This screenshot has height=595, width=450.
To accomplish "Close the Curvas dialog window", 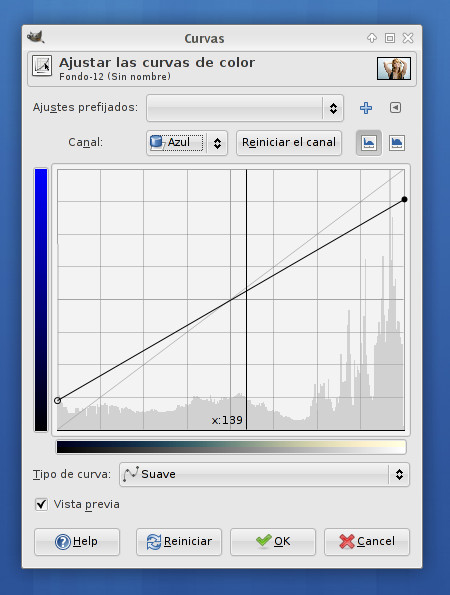I will pos(408,38).
